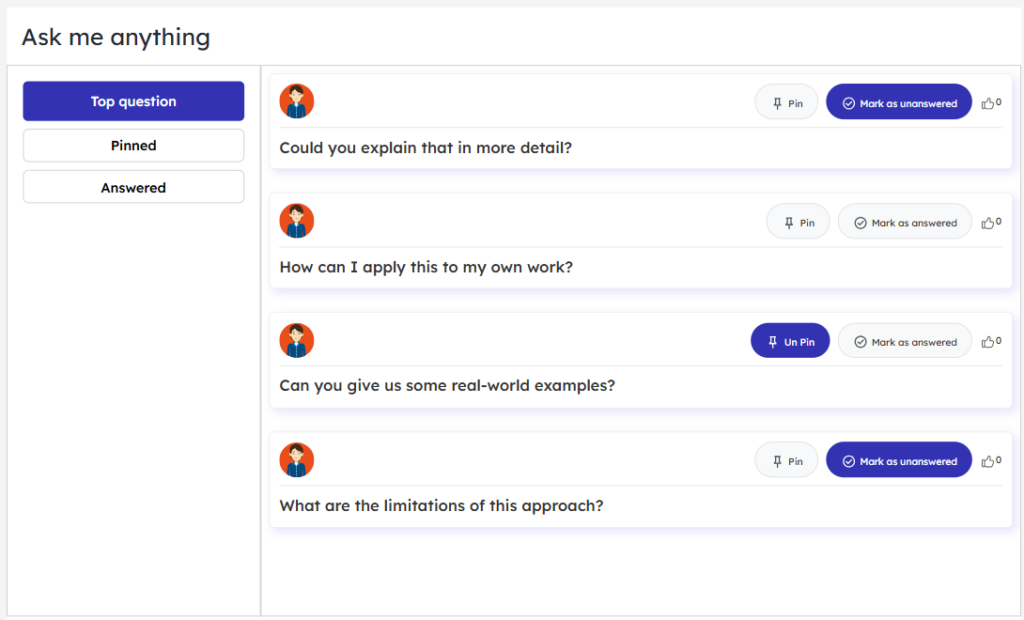Image resolution: width=1024 pixels, height=620 pixels.
Task: Click the avatar on the limitations question
Action: [x=296, y=459]
